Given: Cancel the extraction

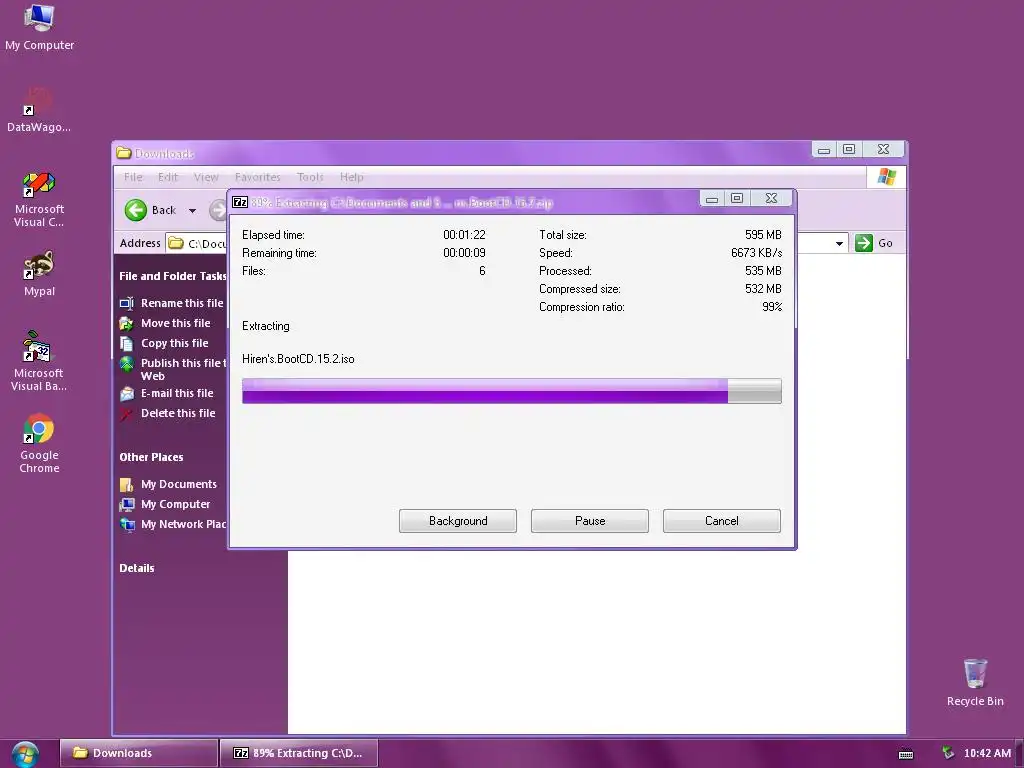Looking at the screenshot, I should point(722,521).
